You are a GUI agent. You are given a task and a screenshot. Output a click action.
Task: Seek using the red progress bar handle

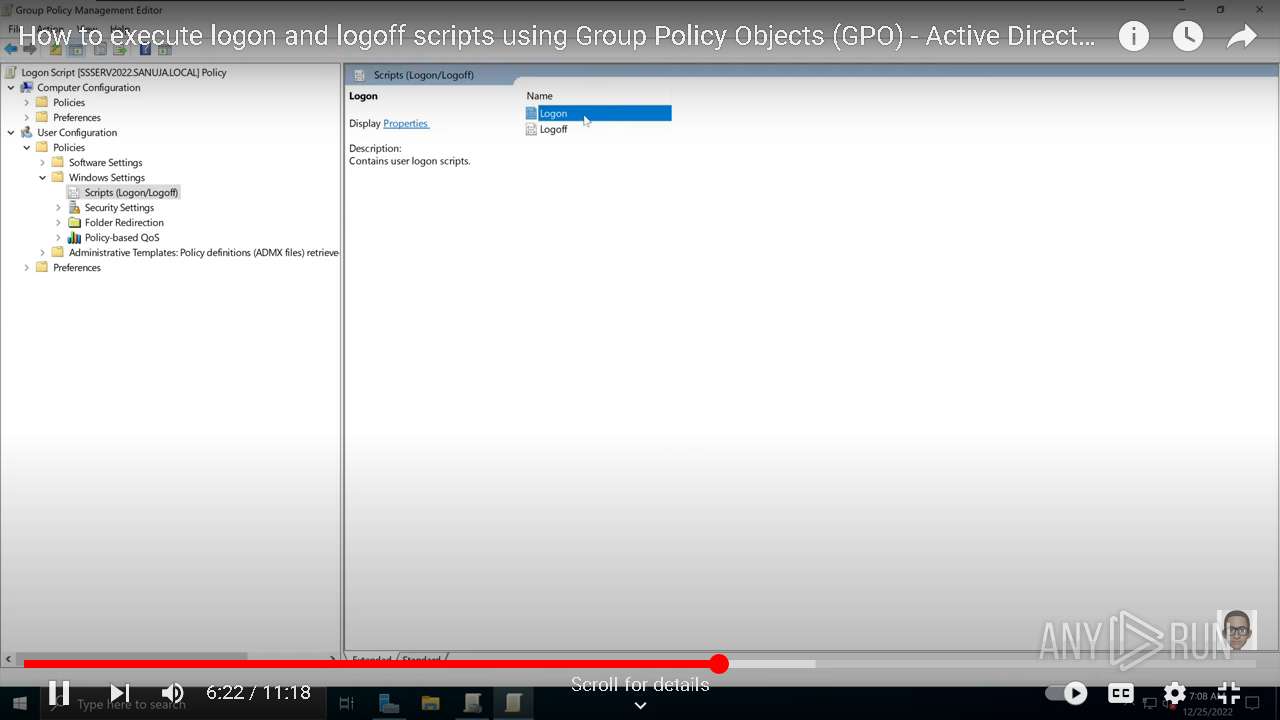tap(719, 664)
